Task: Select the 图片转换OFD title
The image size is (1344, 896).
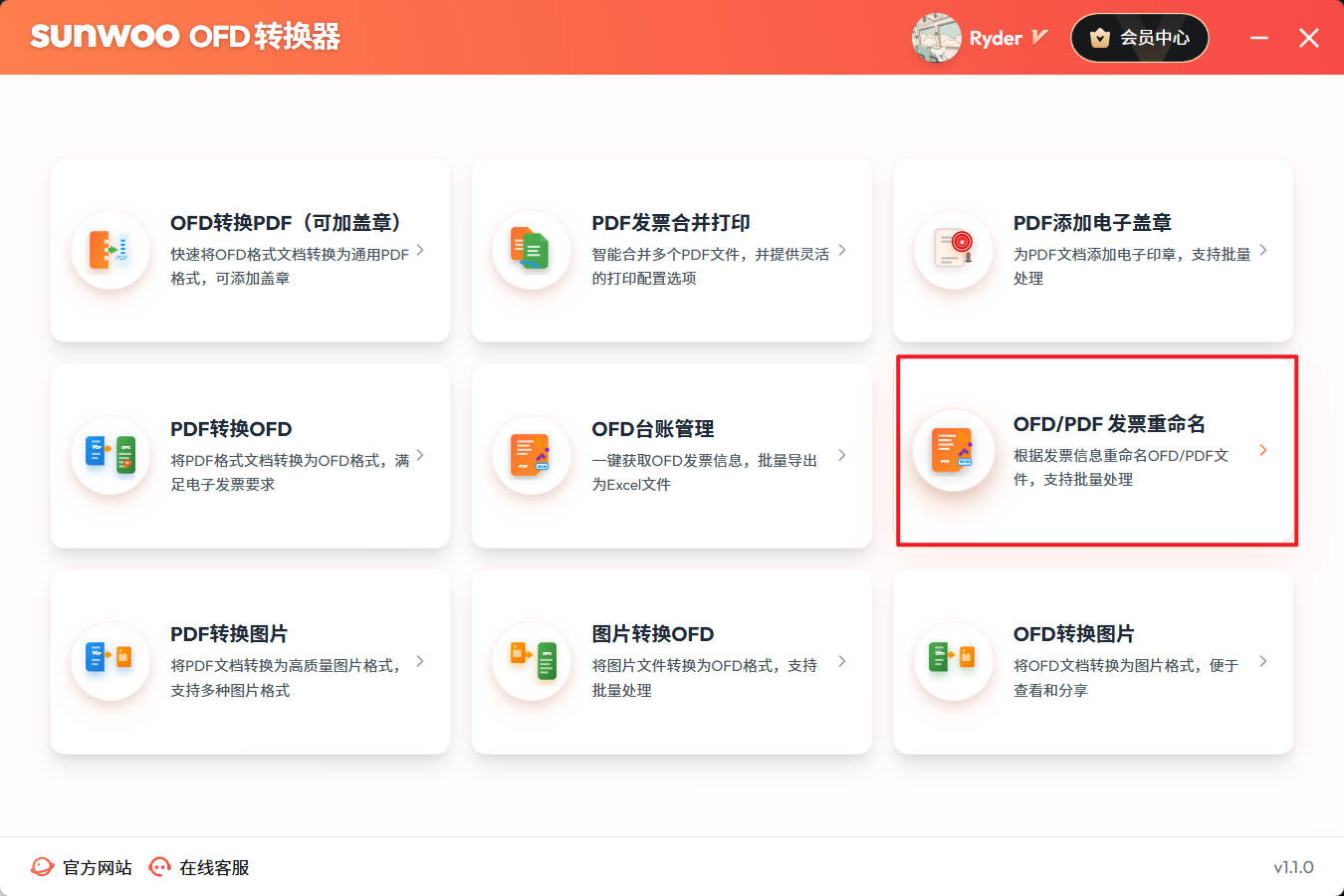Action: 653,634
